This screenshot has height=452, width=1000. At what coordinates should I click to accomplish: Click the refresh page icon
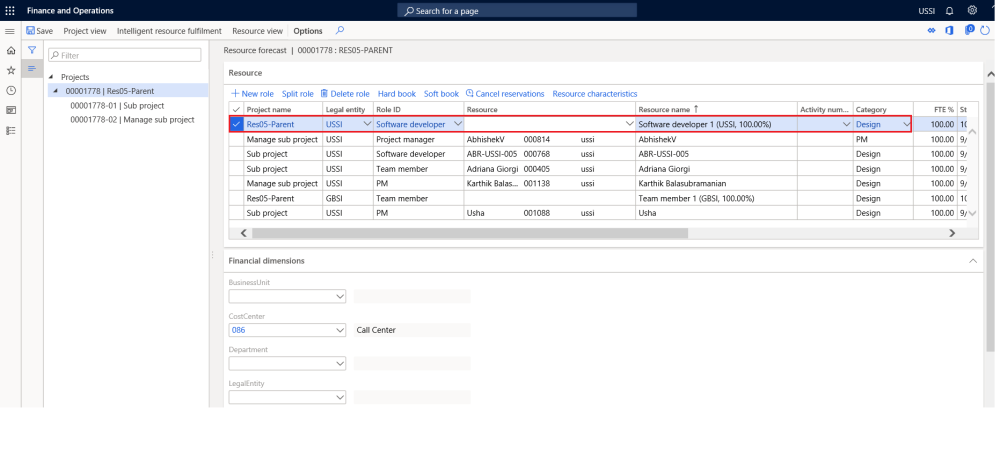(x=984, y=31)
